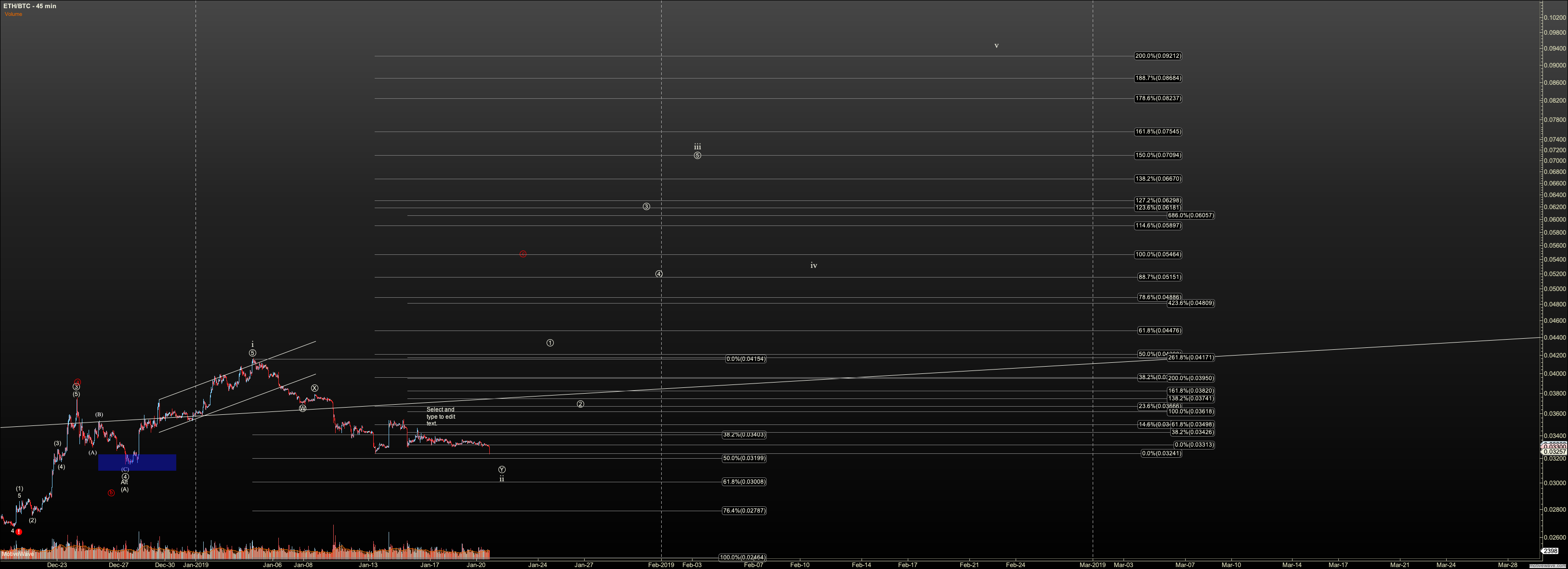Screen dimensions: 1568x569
Task: Click the 423.6%(0.04809) Fibonacci label
Action: coord(1190,304)
